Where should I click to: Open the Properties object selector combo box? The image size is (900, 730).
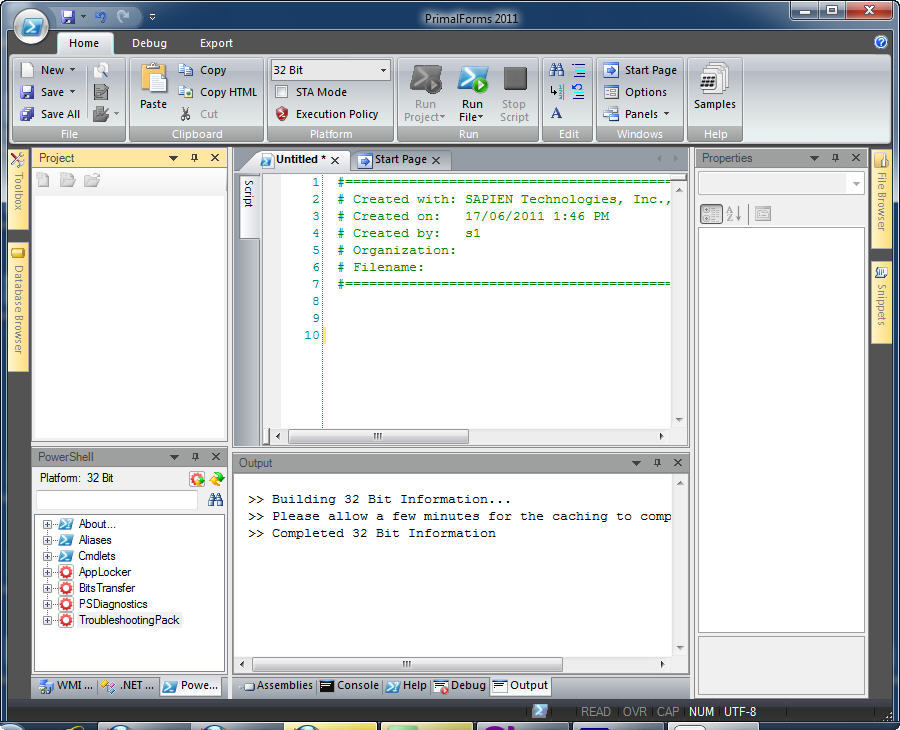pos(781,184)
